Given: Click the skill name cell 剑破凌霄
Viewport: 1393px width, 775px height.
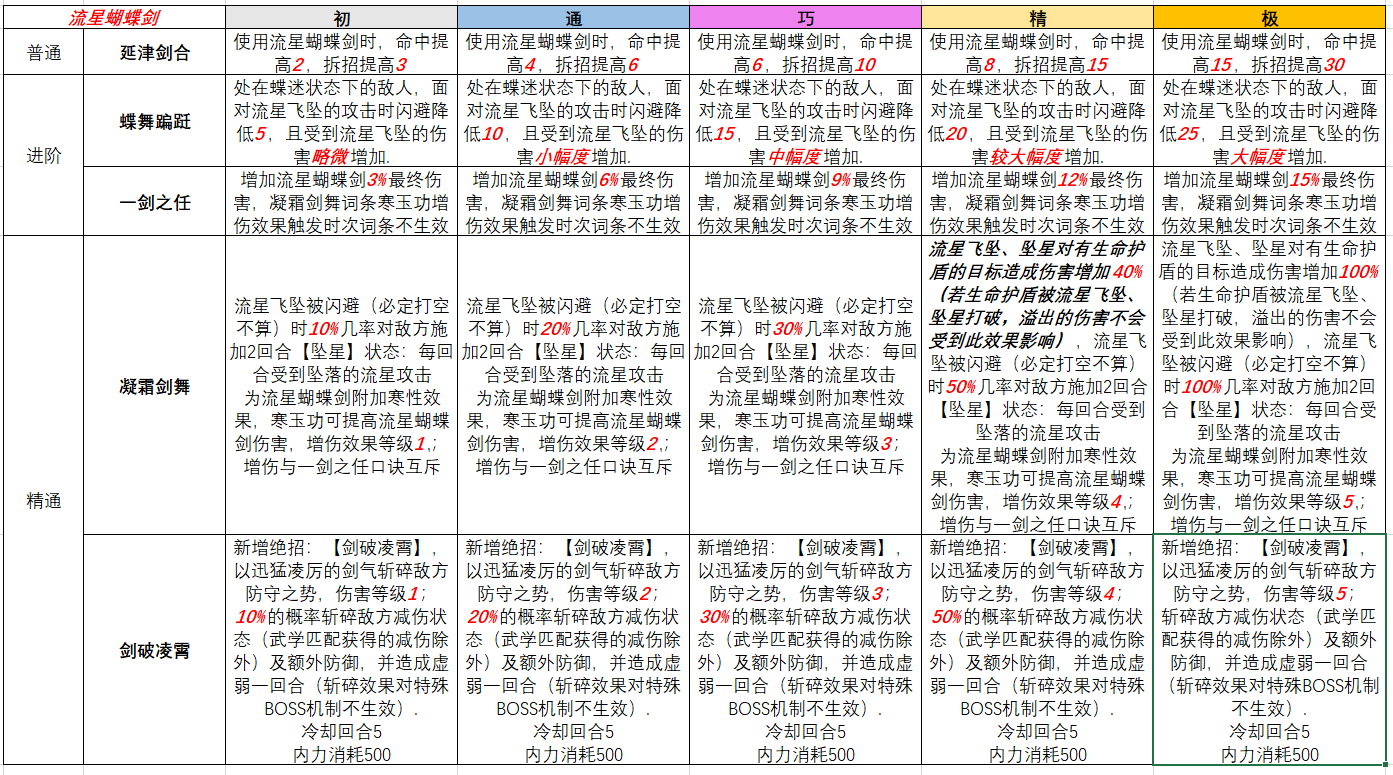Looking at the screenshot, I should coord(155,650).
